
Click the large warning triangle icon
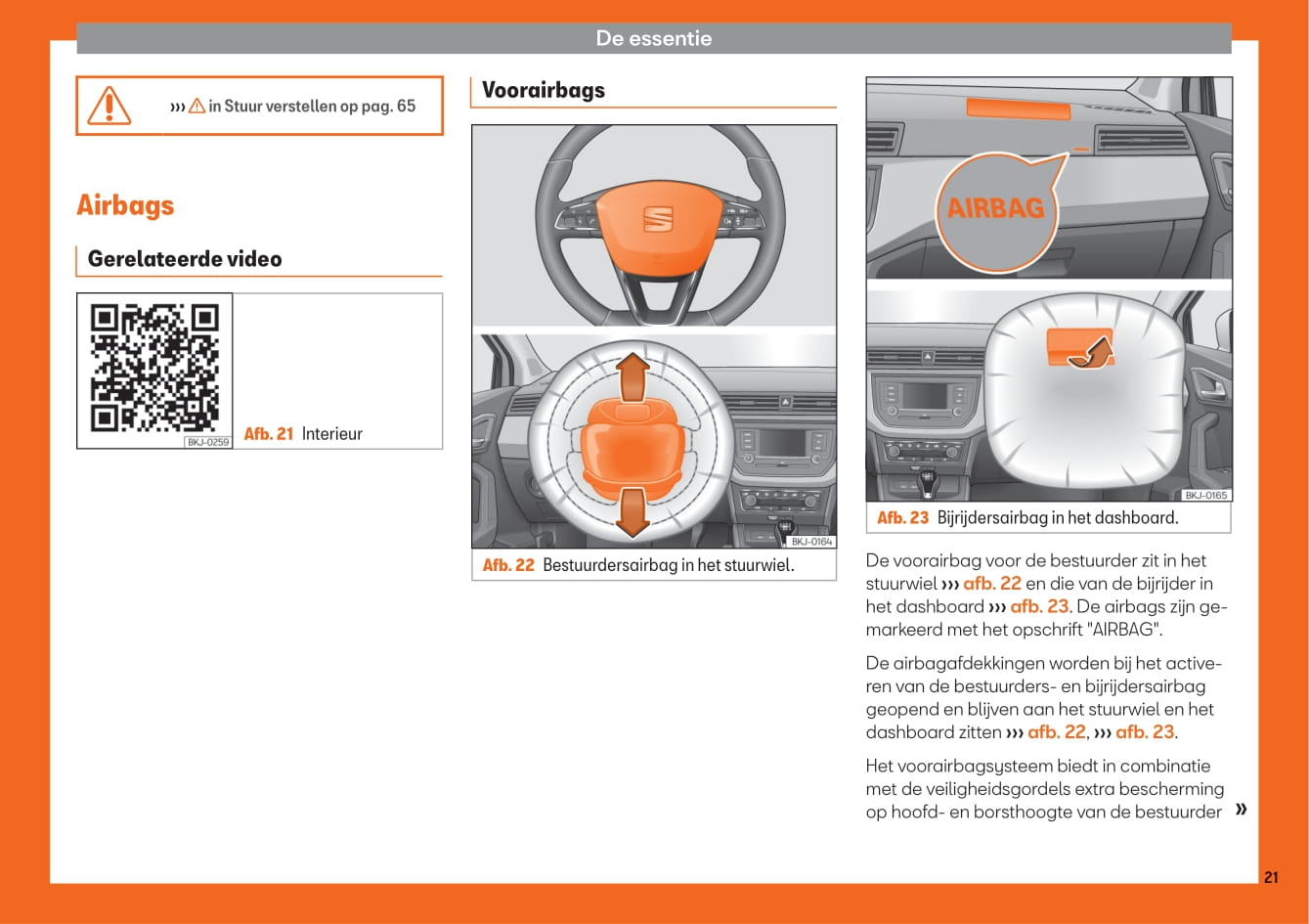pyautogui.click(x=109, y=106)
